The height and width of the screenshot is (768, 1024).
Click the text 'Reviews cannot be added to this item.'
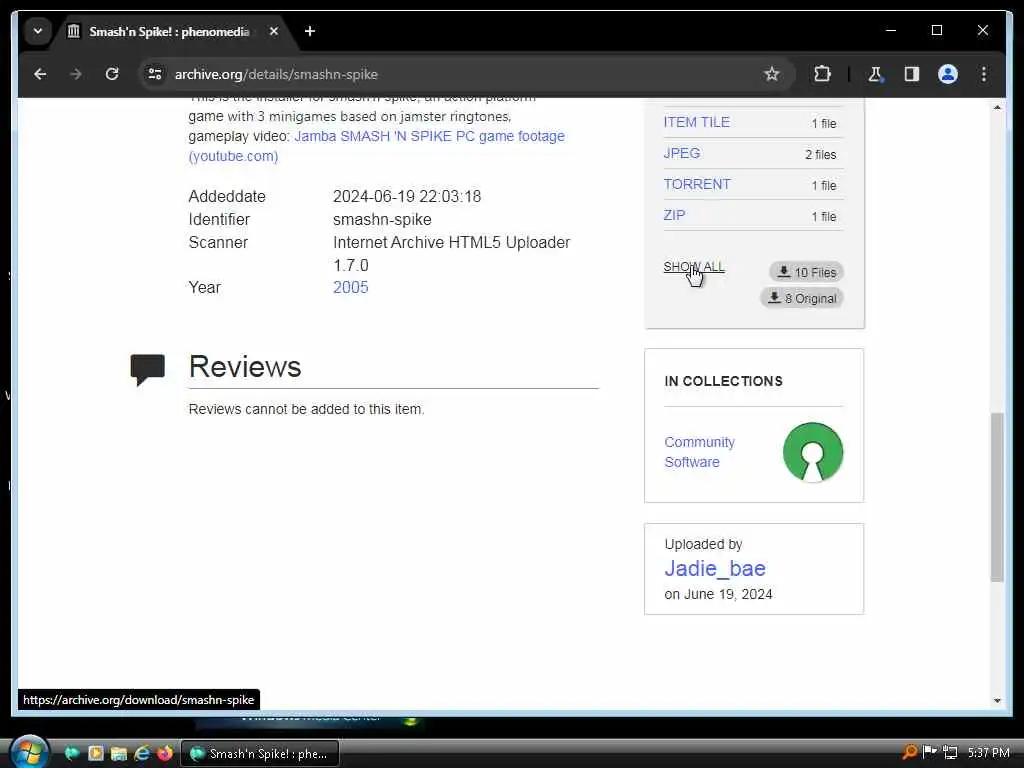point(306,409)
